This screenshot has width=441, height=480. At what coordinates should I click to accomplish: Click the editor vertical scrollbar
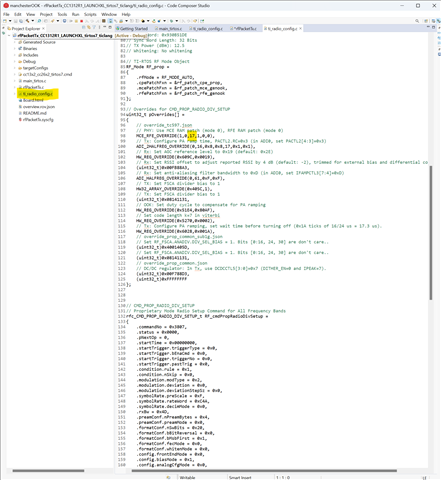(x=431, y=232)
